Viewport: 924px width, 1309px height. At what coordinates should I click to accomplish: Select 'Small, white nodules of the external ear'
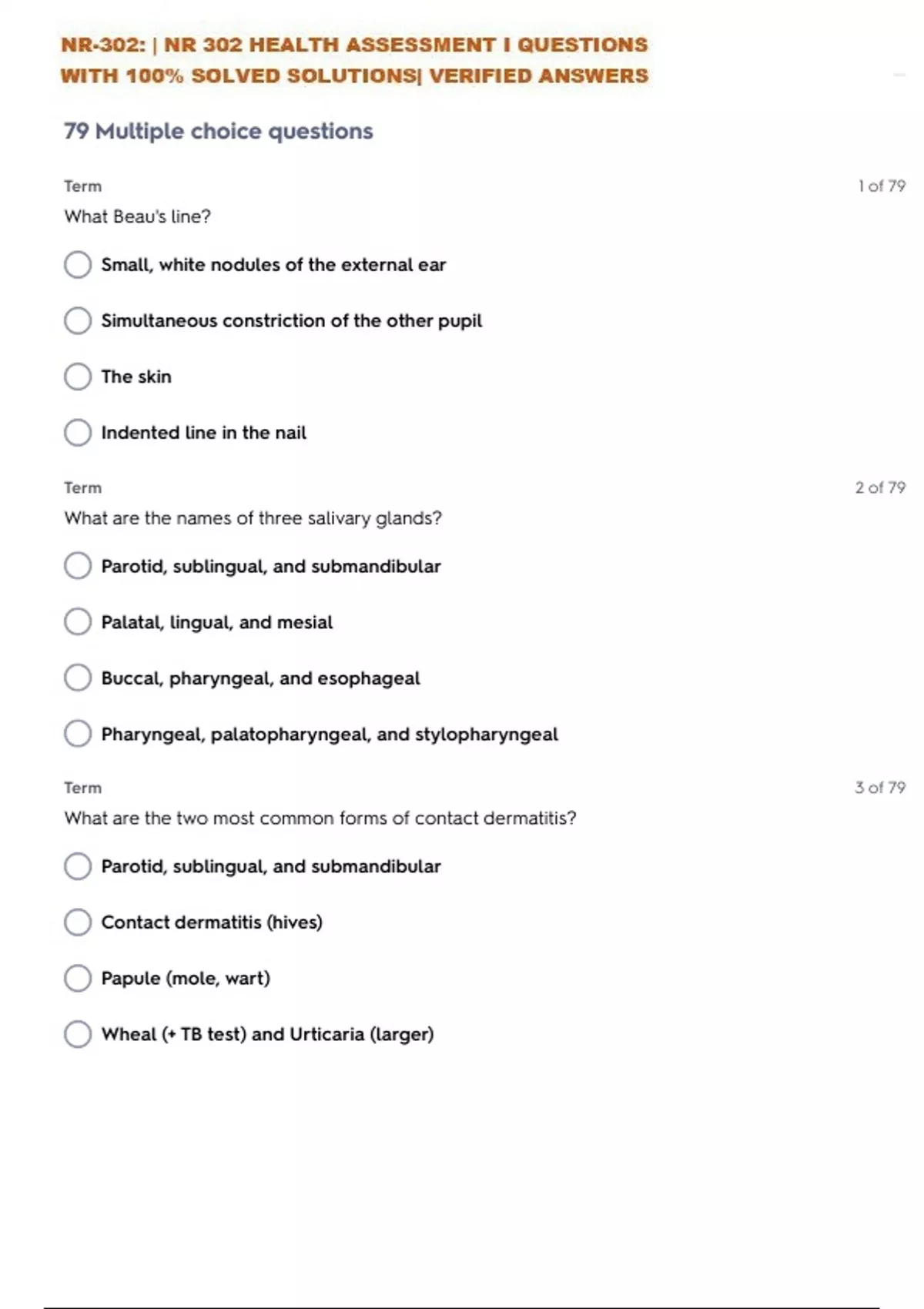coord(78,265)
